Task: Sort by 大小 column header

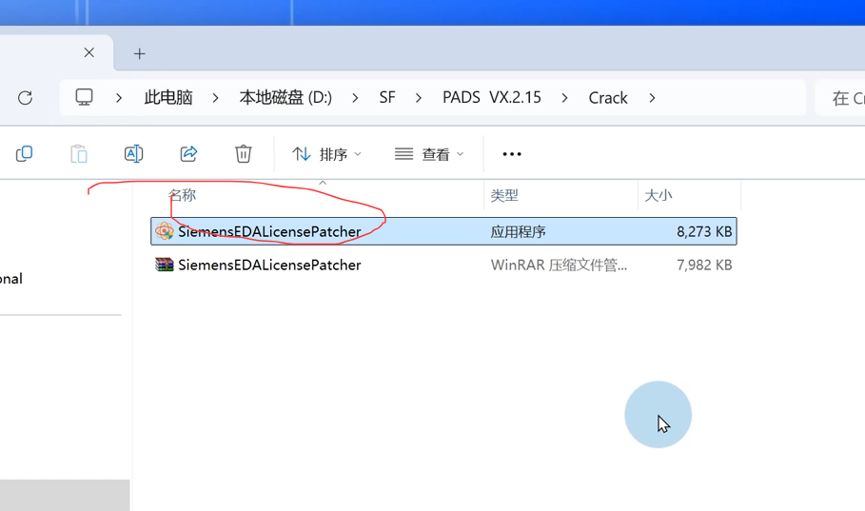Action: coord(658,195)
